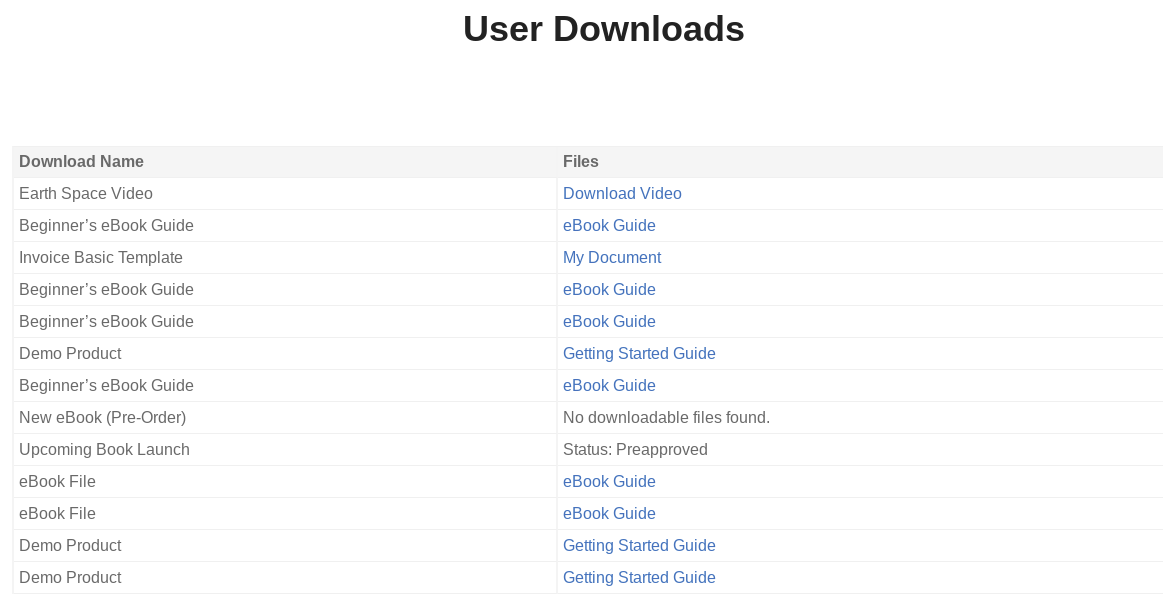Open My Document for Invoice Basic Template
Viewport: 1163px width, 599px height.
point(611,257)
